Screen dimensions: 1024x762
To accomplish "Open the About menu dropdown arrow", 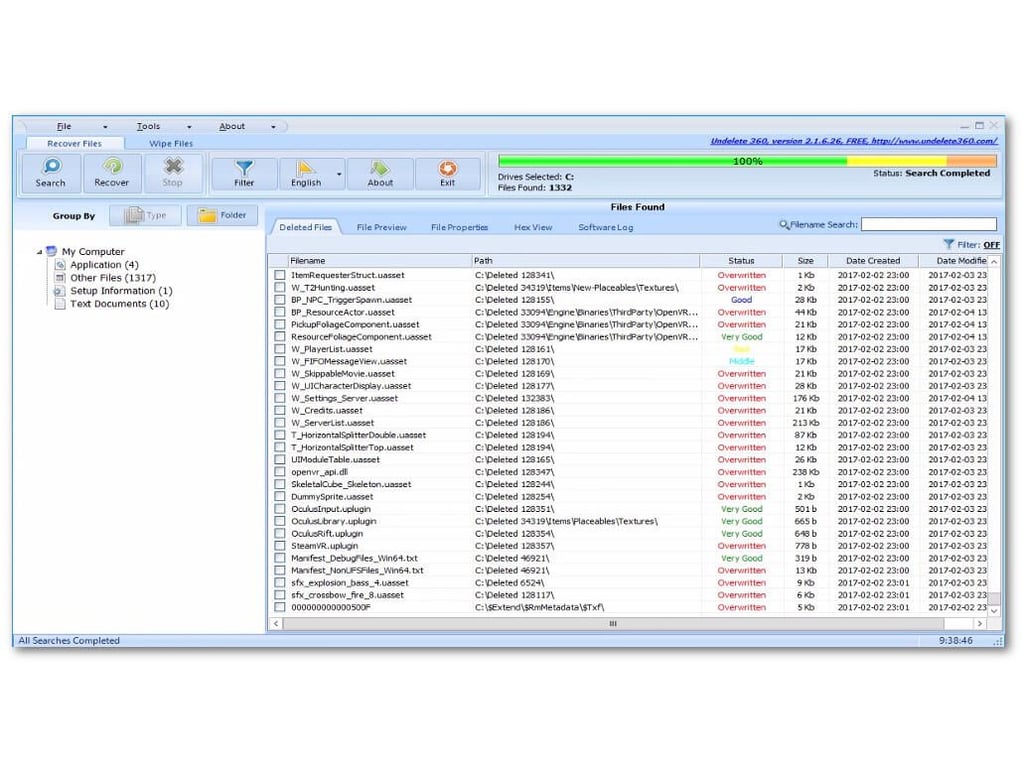I will click(x=274, y=127).
